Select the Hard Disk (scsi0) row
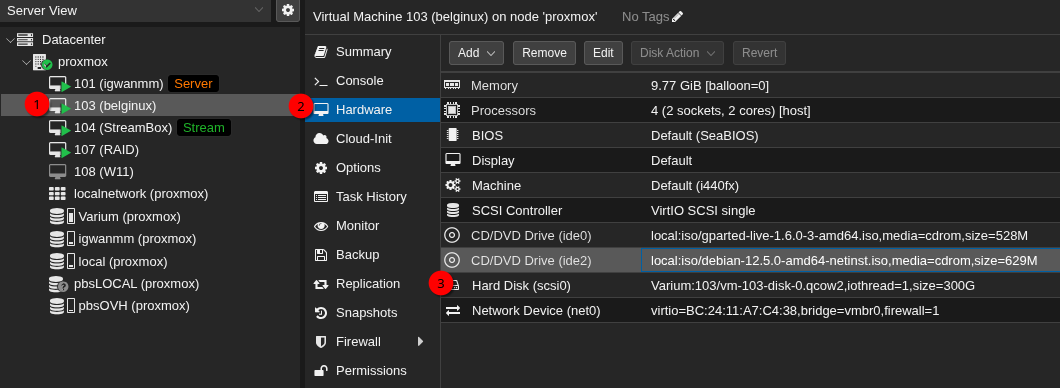 pos(750,285)
